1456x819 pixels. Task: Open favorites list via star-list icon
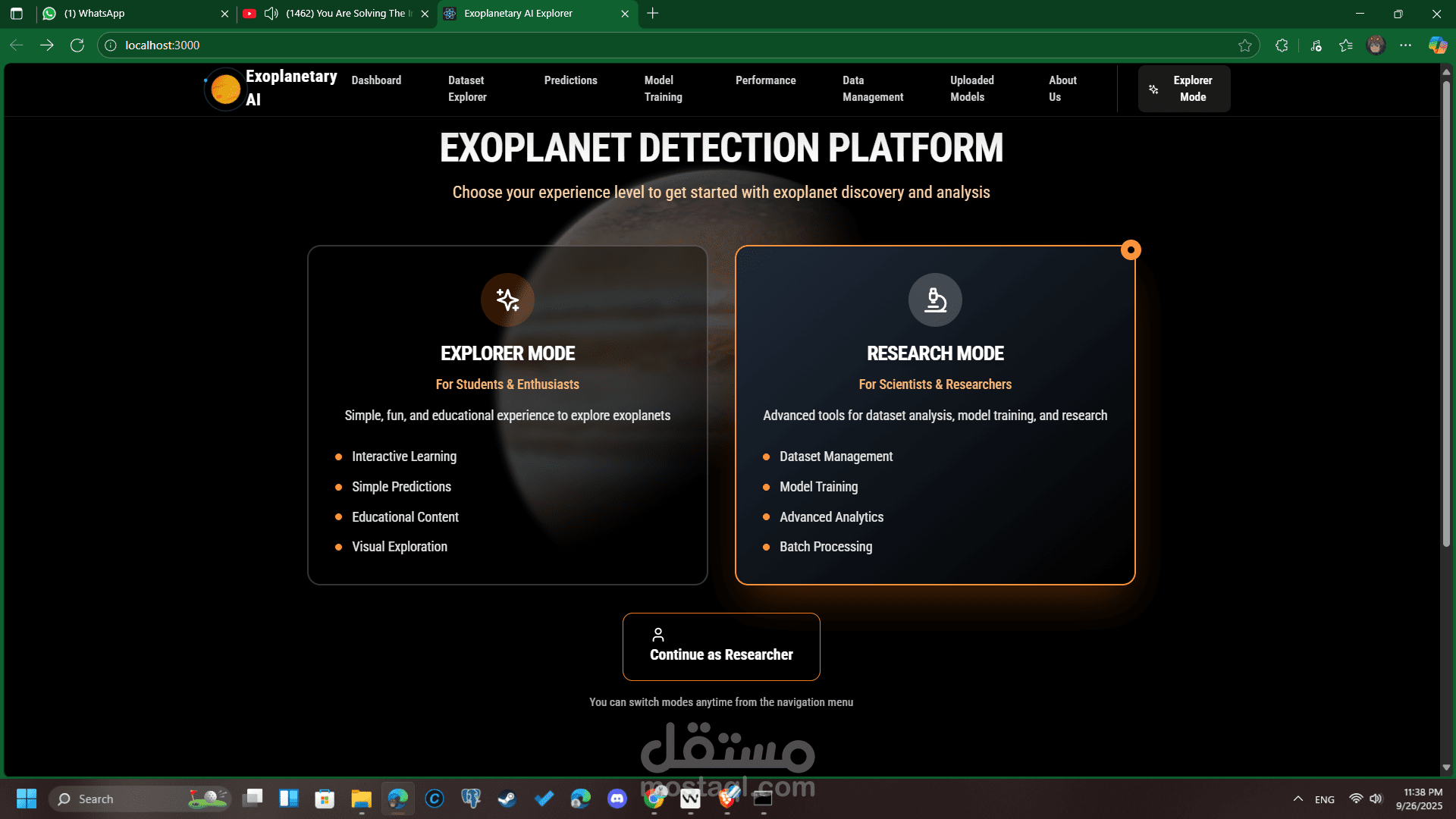click(1346, 45)
